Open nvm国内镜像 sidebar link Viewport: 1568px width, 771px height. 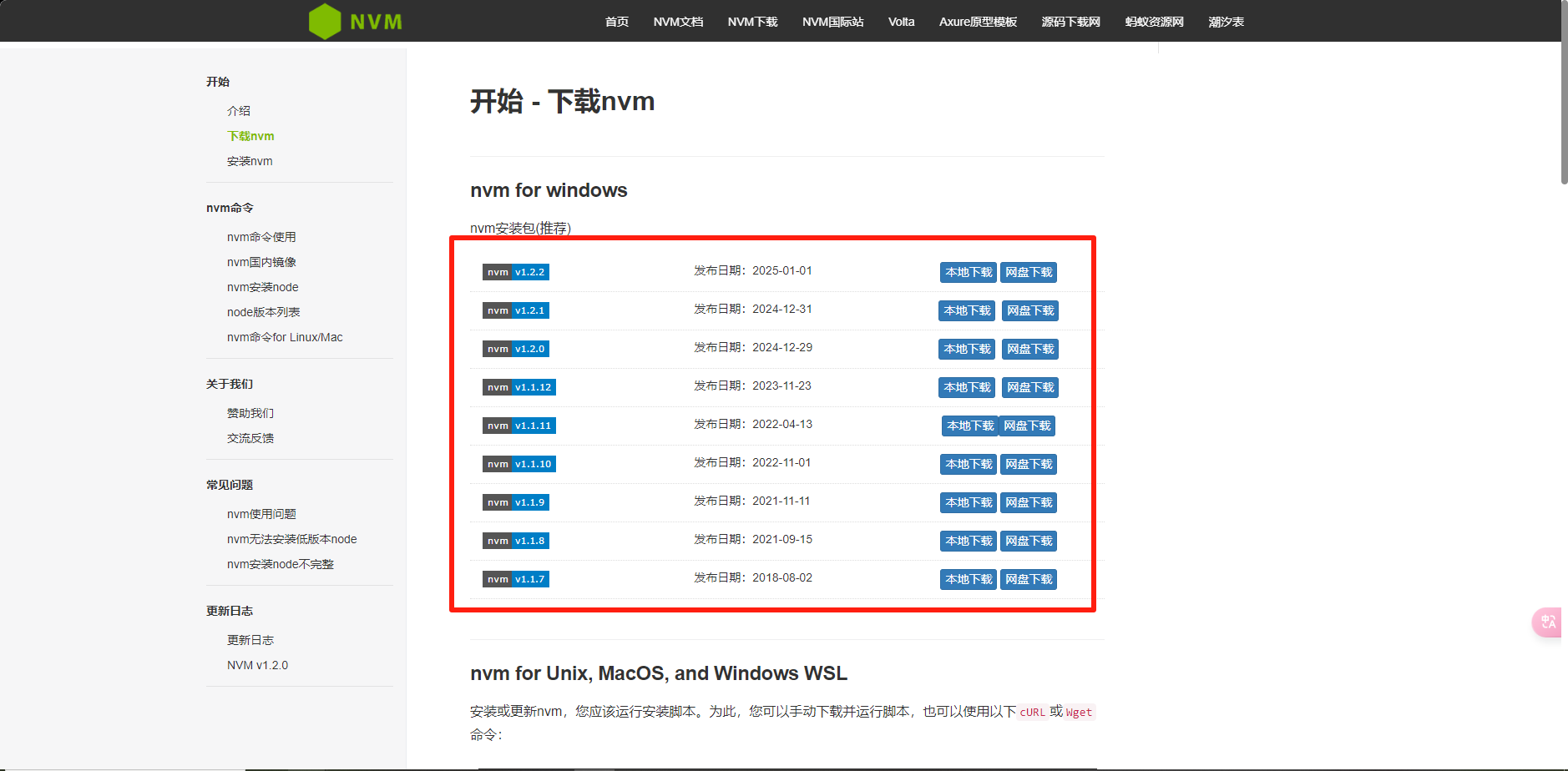tap(261, 262)
